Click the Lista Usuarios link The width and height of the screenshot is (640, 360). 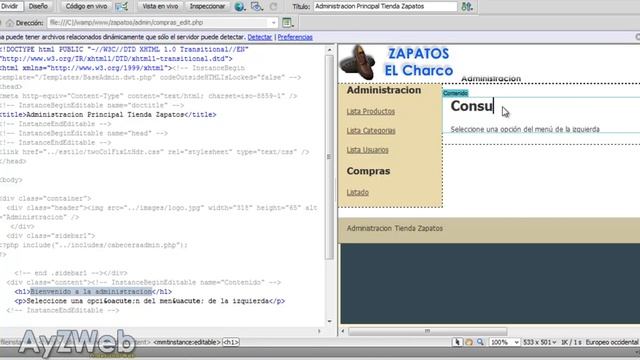pyautogui.click(x=367, y=150)
